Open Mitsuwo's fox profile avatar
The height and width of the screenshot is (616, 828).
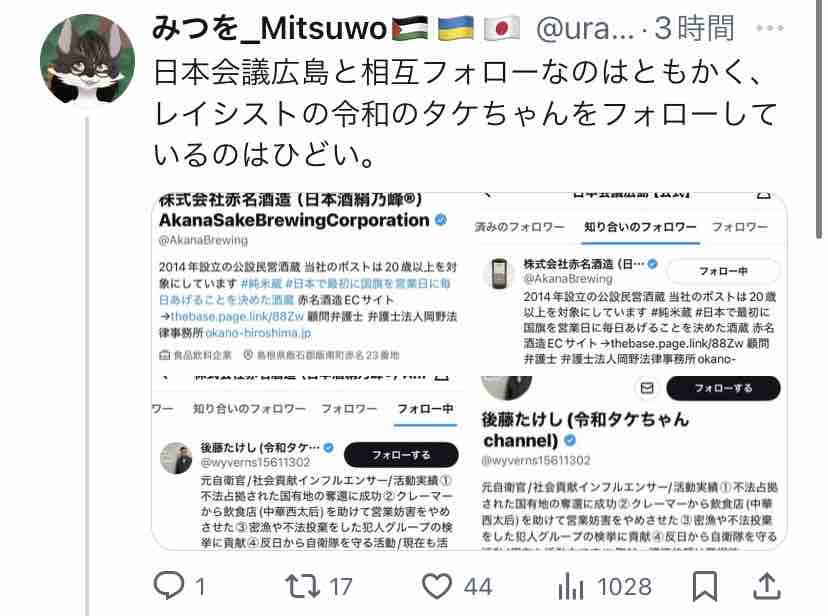click(88, 59)
